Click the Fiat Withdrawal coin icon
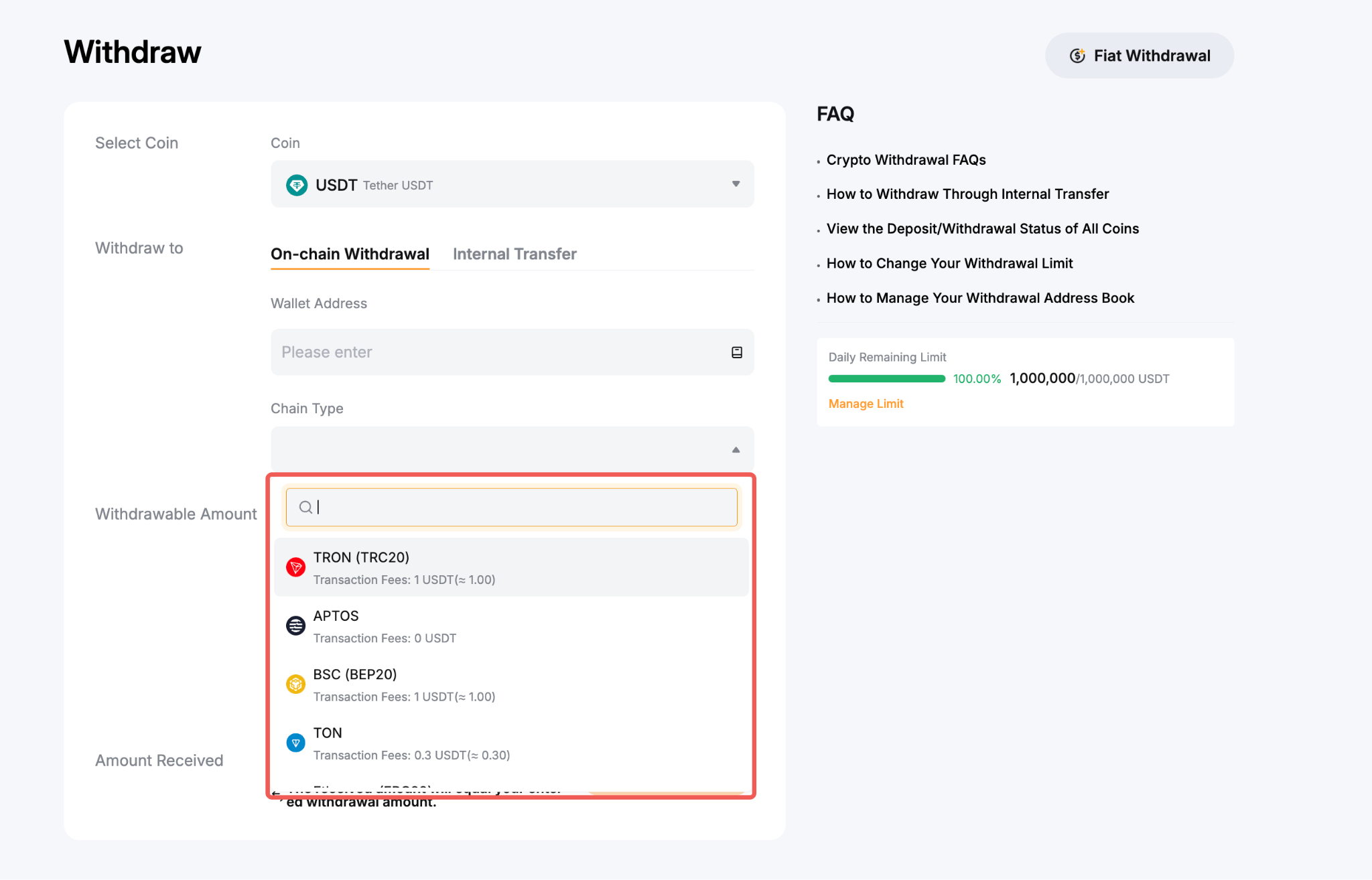1372x880 pixels. pos(1077,56)
